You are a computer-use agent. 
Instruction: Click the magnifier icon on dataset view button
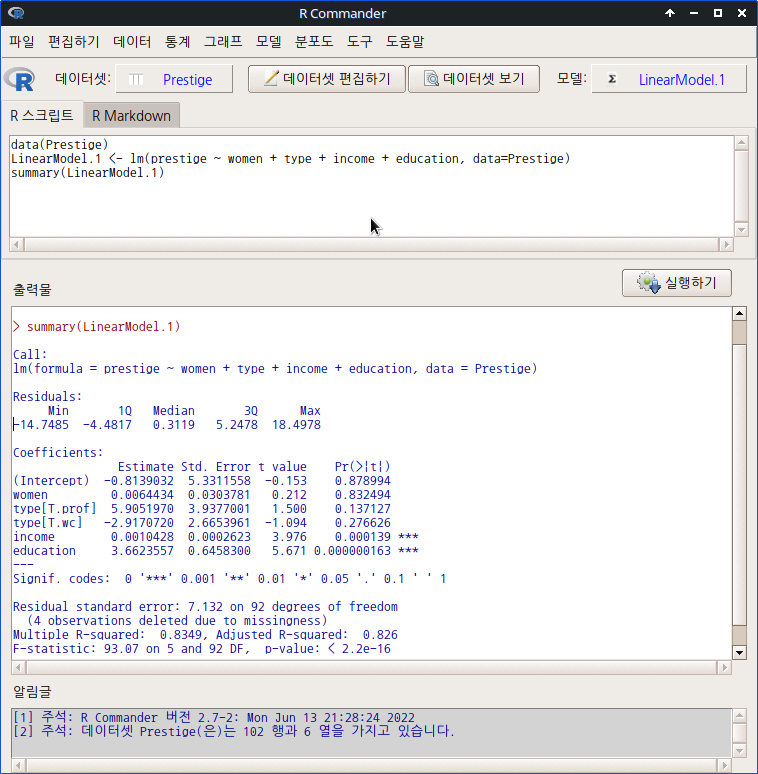(432, 78)
